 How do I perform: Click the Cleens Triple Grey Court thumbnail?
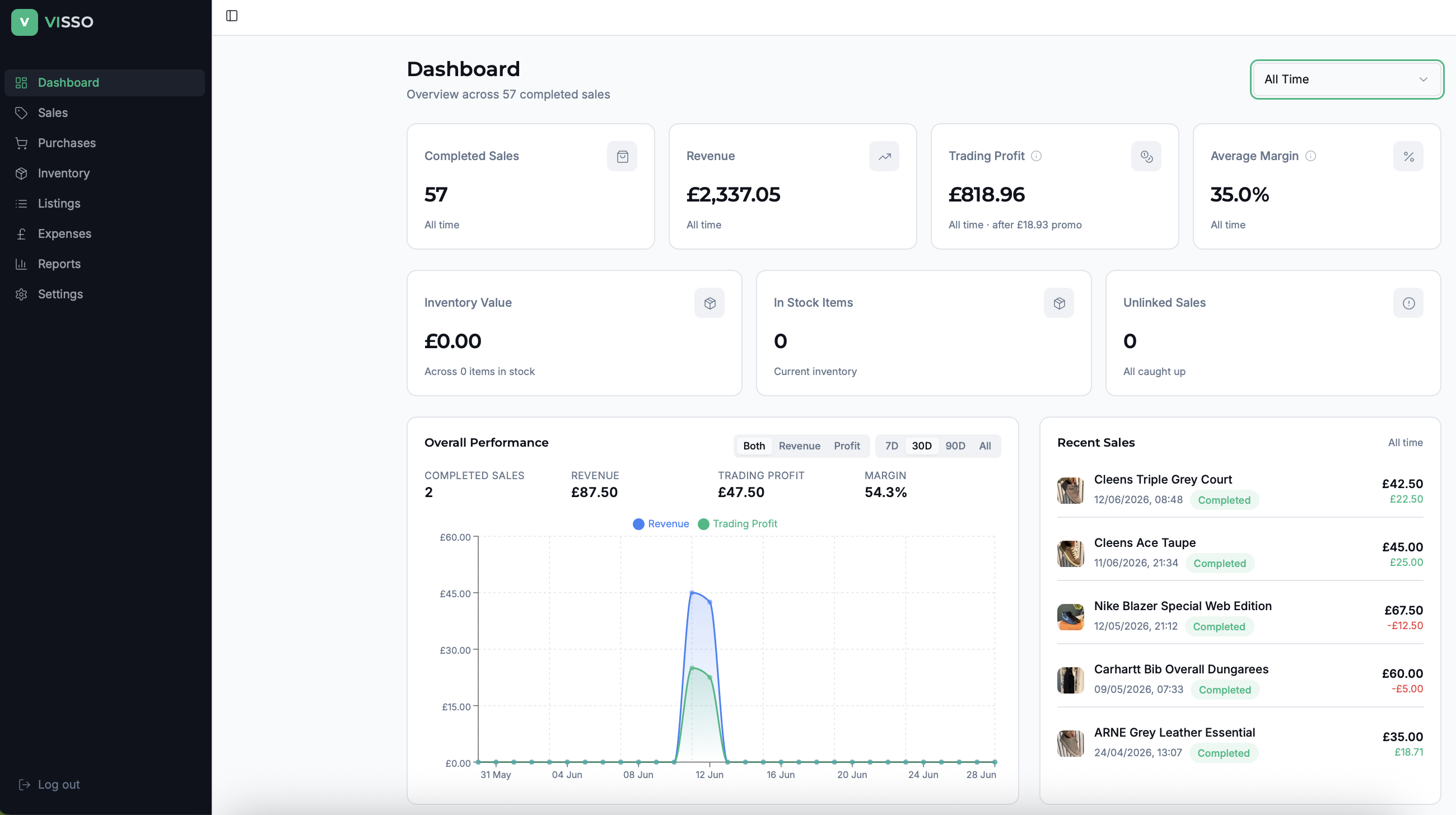[1071, 490]
